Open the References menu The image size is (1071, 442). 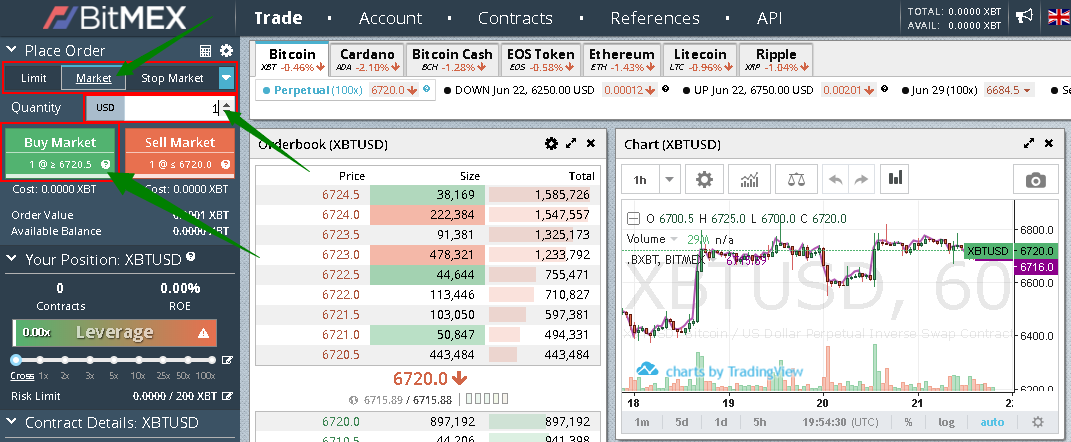pyautogui.click(x=655, y=18)
